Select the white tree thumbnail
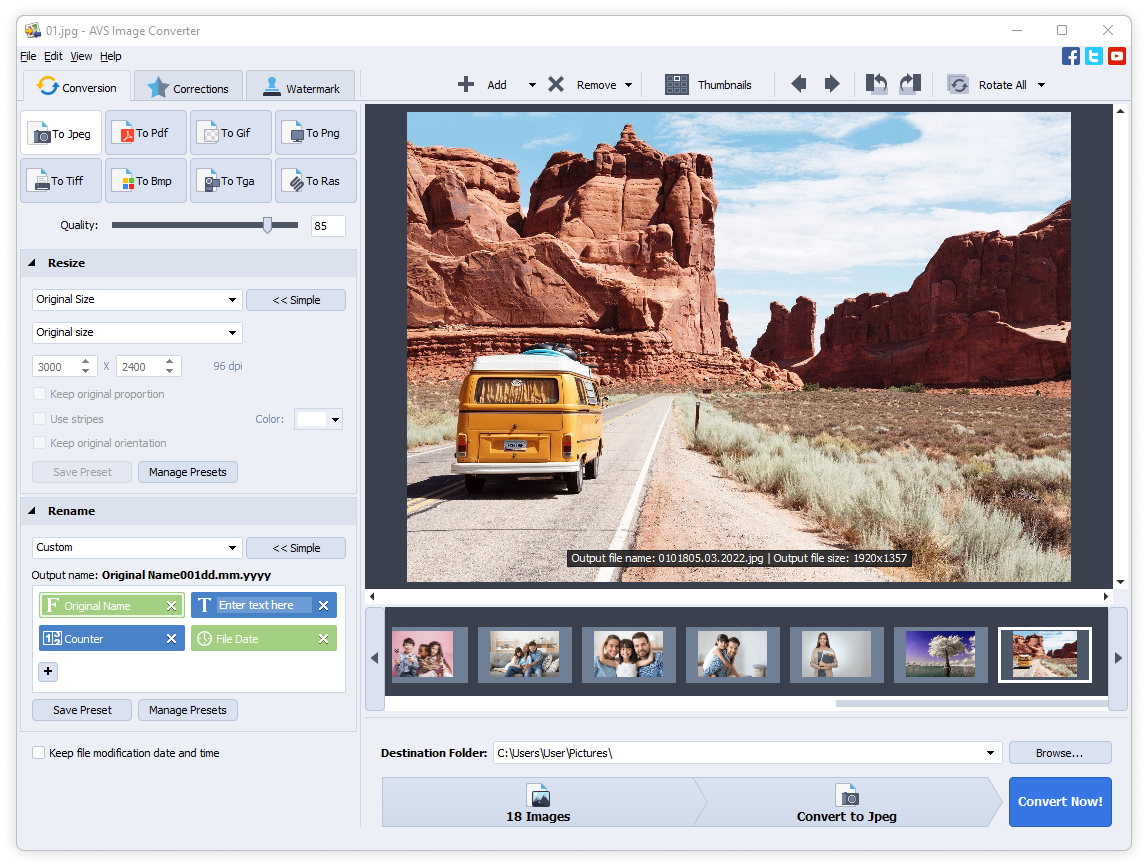 coord(941,654)
